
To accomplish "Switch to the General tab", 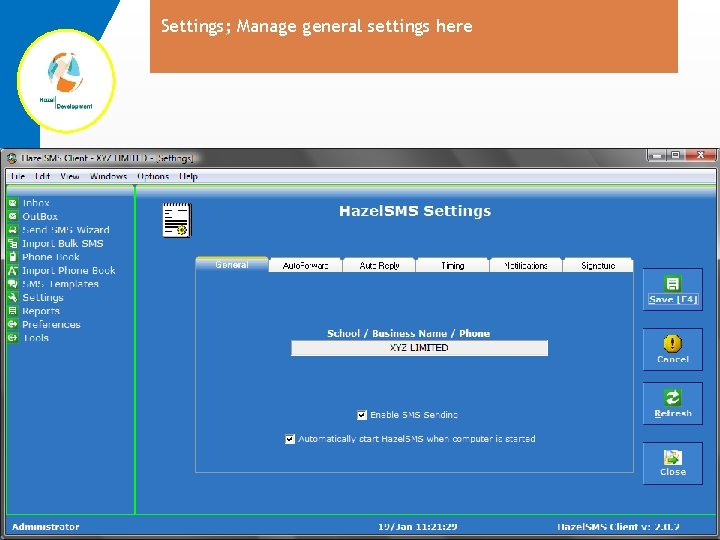I will pyautogui.click(x=232, y=264).
